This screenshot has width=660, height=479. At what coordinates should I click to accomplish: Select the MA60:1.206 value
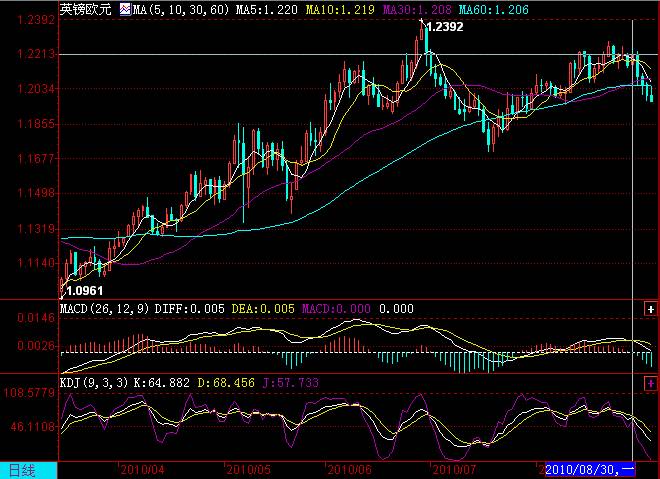tap(493, 10)
